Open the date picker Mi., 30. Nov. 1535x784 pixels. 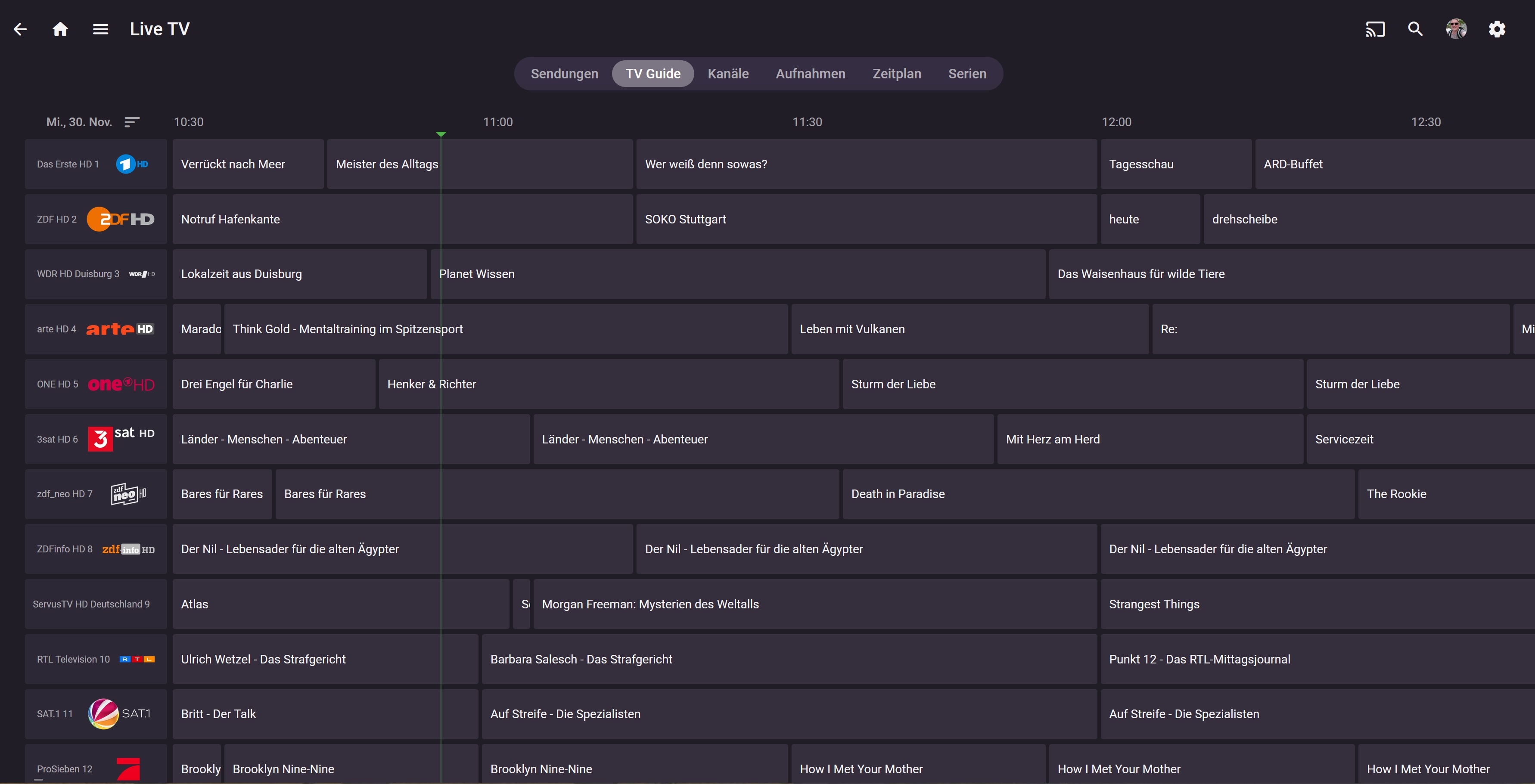[79, 122]
